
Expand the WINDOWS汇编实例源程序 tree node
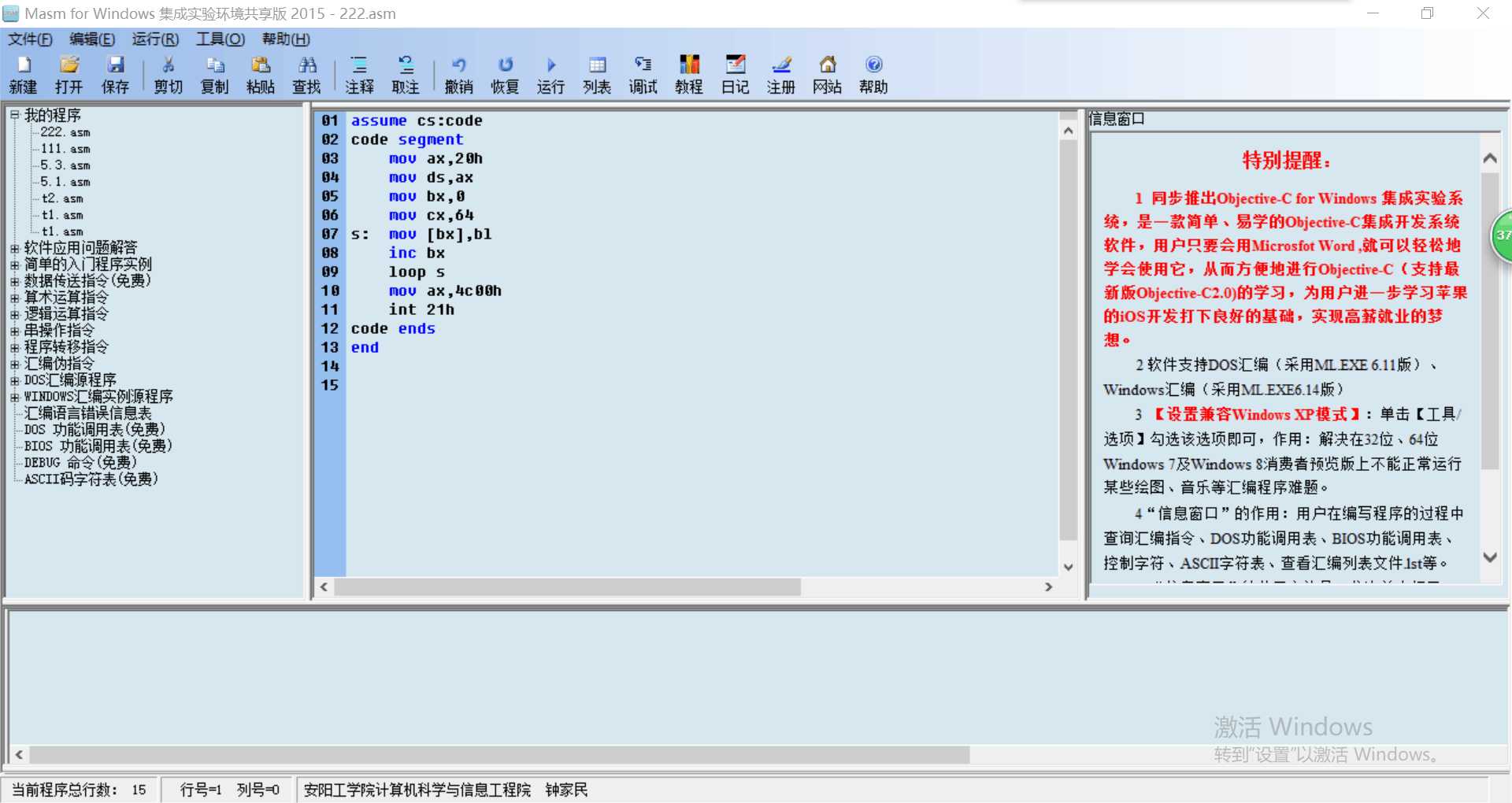[14, 397]
